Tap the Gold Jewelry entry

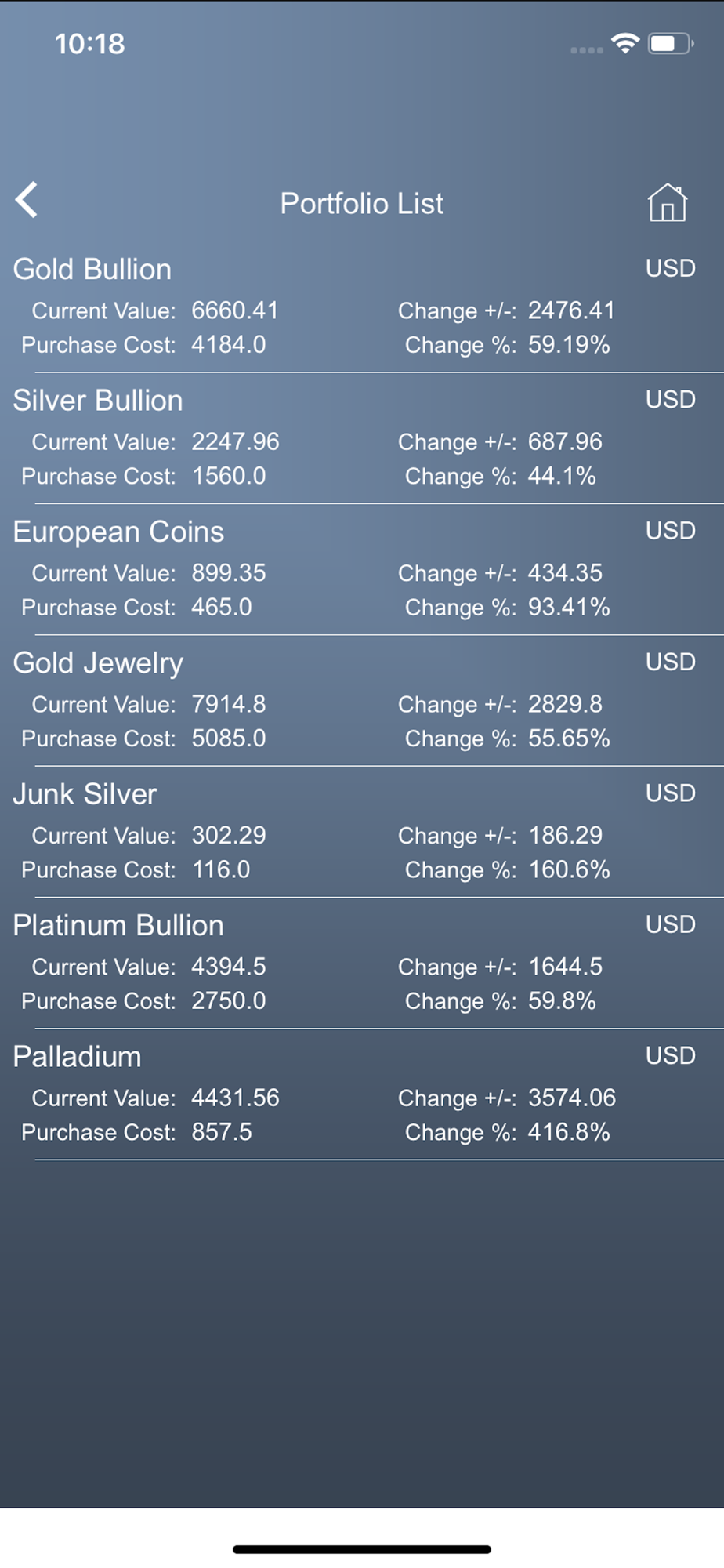click(98, 663)
